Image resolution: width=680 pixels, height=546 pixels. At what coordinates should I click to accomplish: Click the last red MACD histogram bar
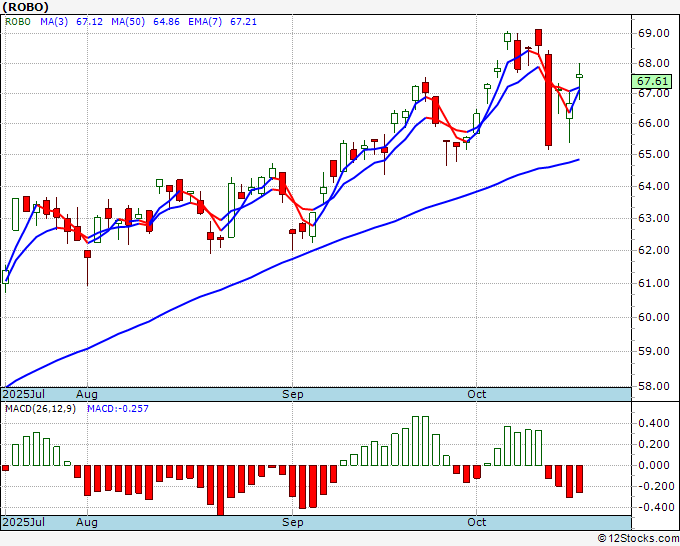(579, 479)
